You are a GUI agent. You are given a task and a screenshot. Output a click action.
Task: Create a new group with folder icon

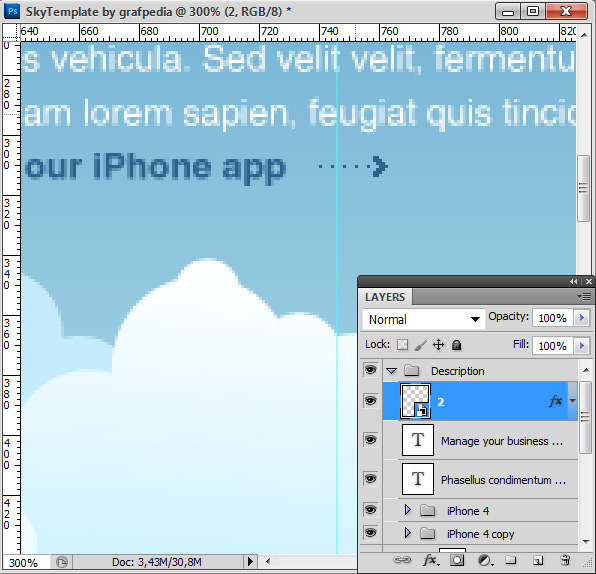[510, 560]
